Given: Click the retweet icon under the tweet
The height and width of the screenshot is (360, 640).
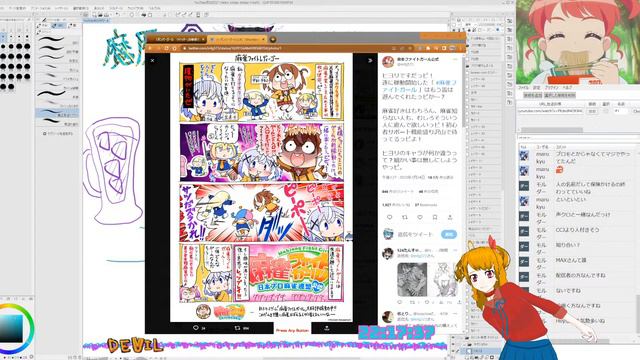Looking at the screenshot, I should [x=404, y=217].
